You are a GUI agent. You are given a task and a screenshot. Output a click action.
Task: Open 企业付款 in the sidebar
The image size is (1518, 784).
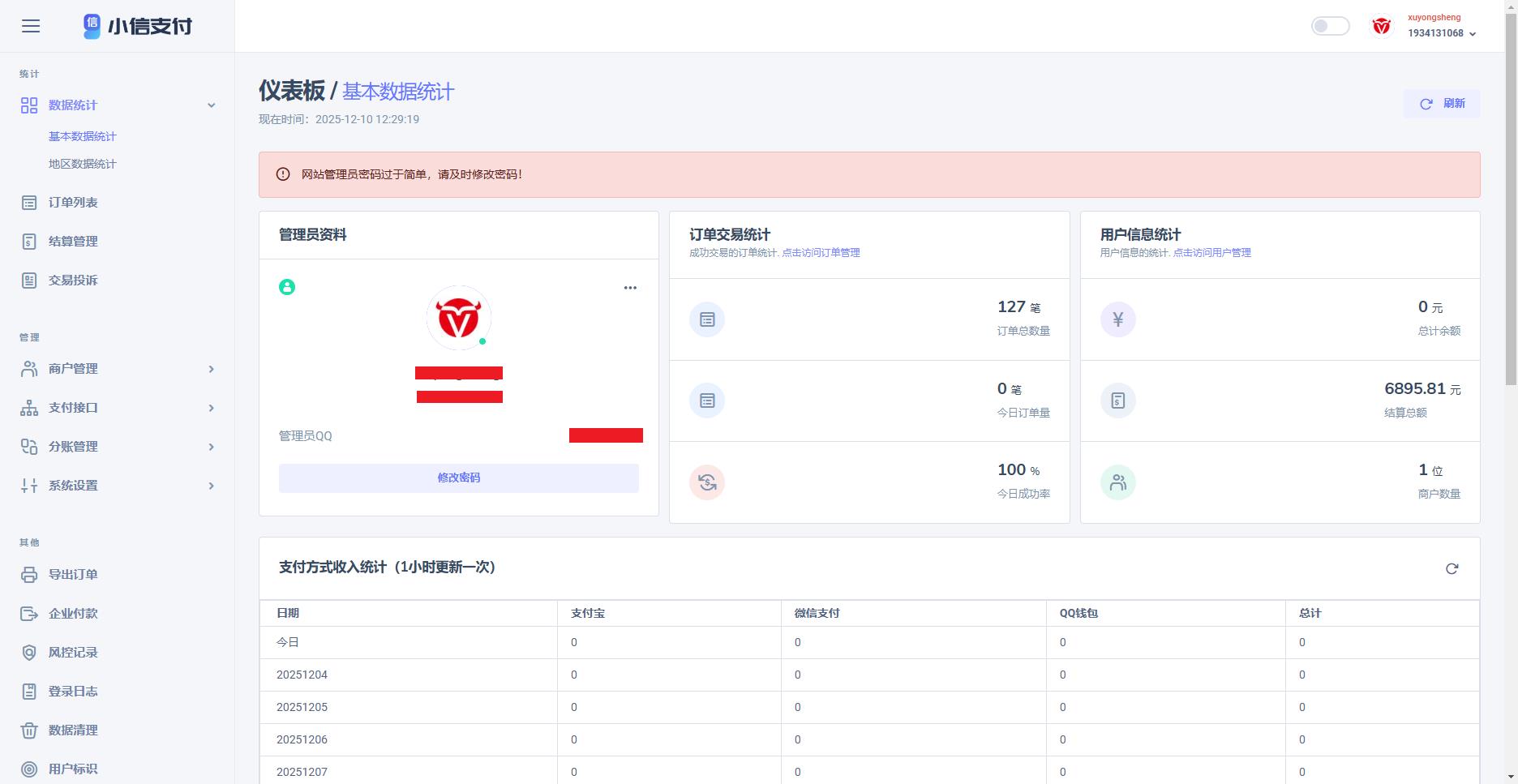pos(71,613)
